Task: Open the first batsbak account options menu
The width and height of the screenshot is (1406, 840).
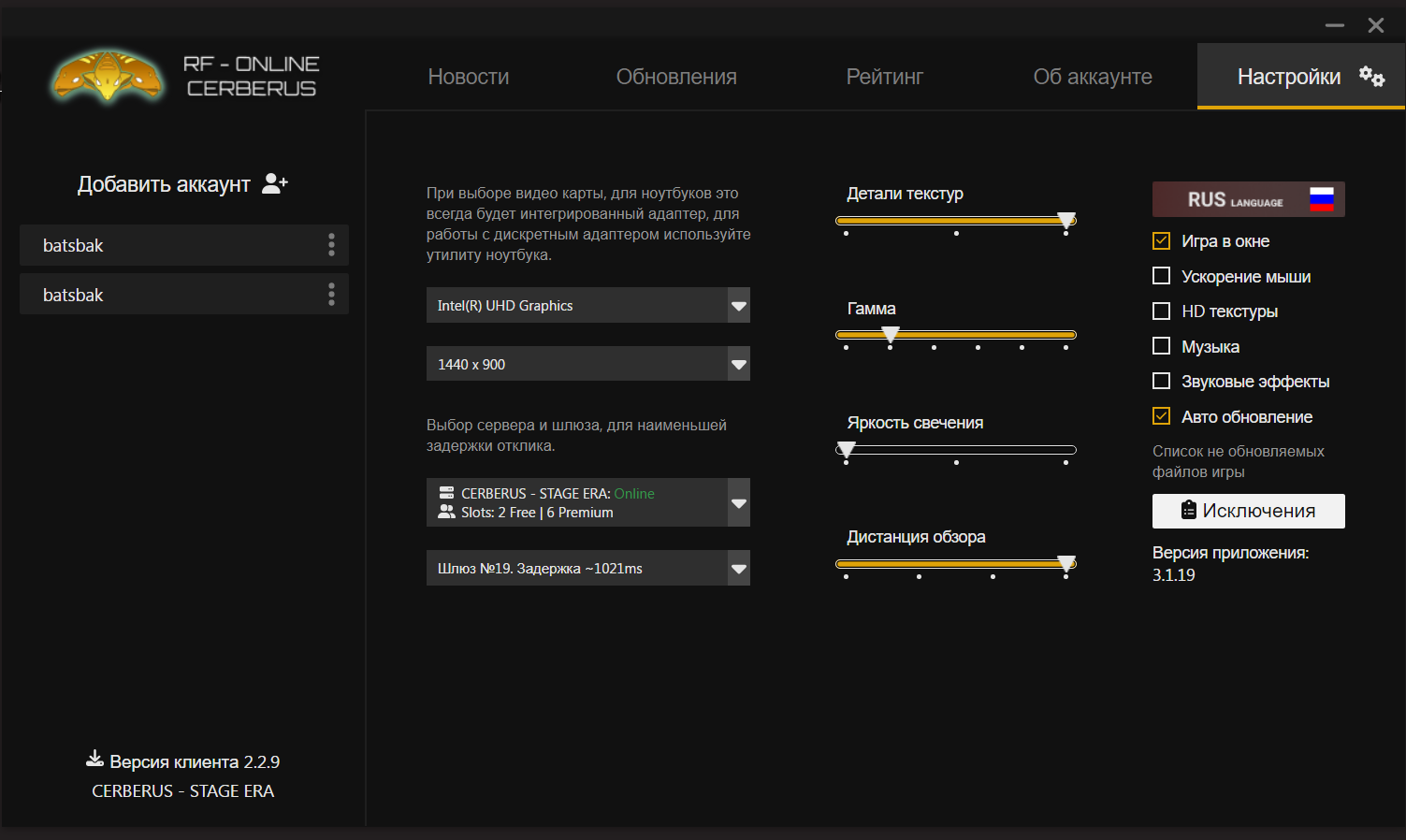Action: (x=331, y=245)
